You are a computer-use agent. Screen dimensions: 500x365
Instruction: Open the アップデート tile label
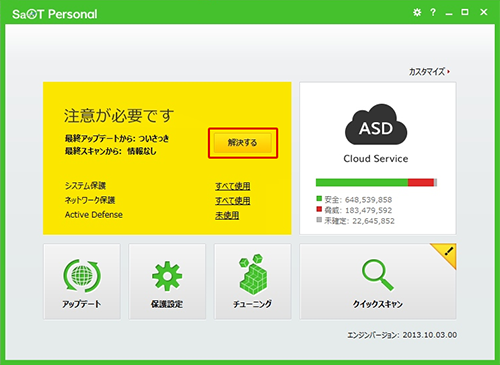82,304
